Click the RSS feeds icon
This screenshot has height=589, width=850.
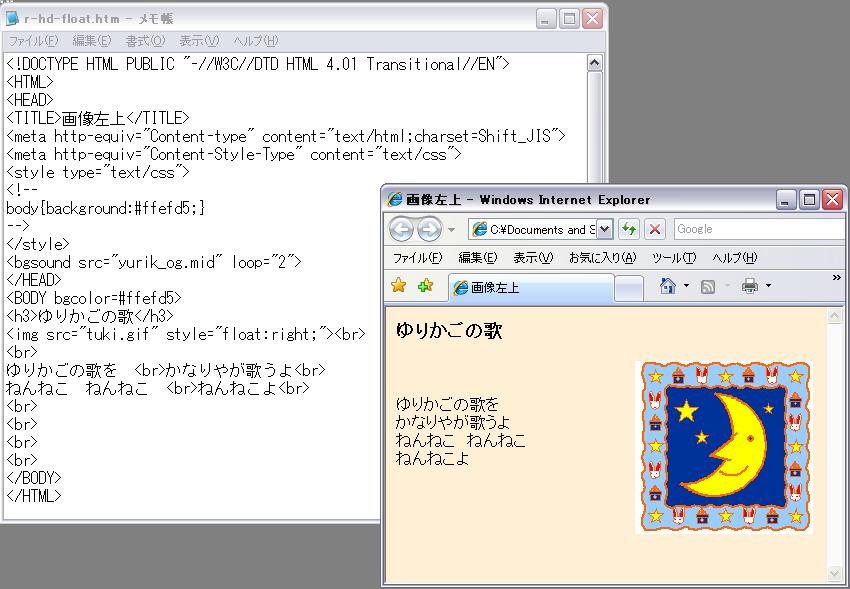click(708, 286)
